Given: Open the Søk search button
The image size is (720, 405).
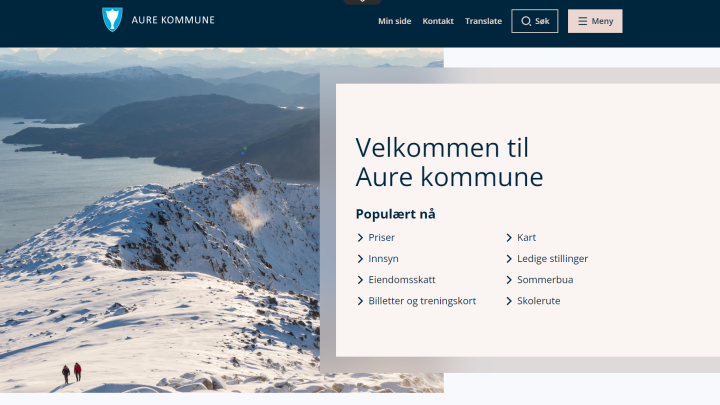Looking at the screenshot, I should (534, 21).
